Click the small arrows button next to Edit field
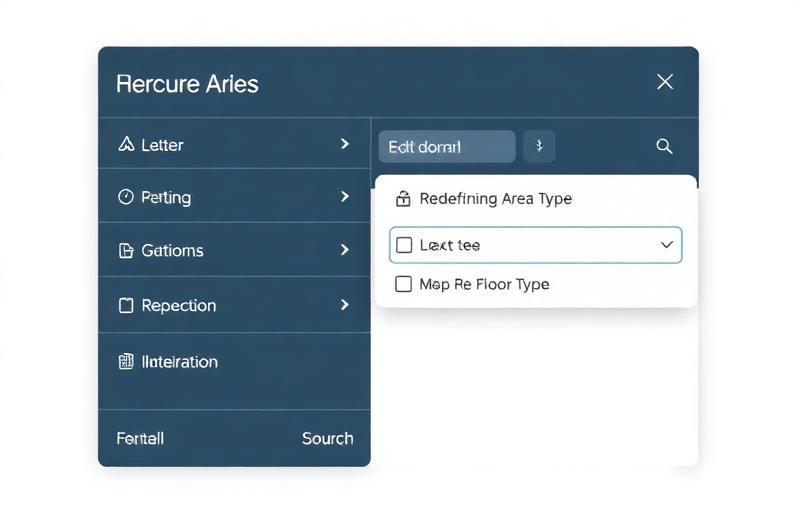This screenshot has width=800, height=512. point(539,146)
